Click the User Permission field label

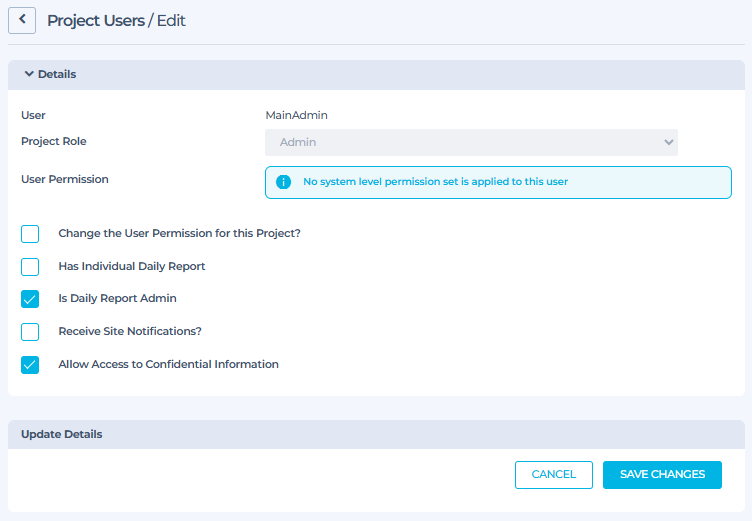tap(65, 179)
